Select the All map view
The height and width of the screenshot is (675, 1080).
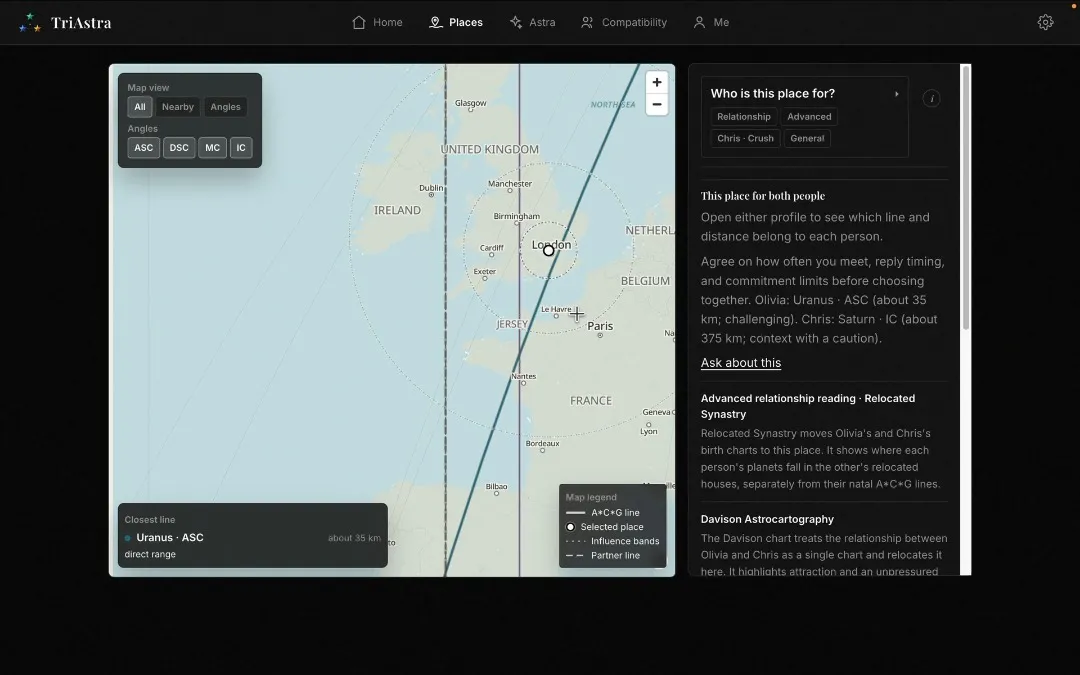(x=140, y=107)
